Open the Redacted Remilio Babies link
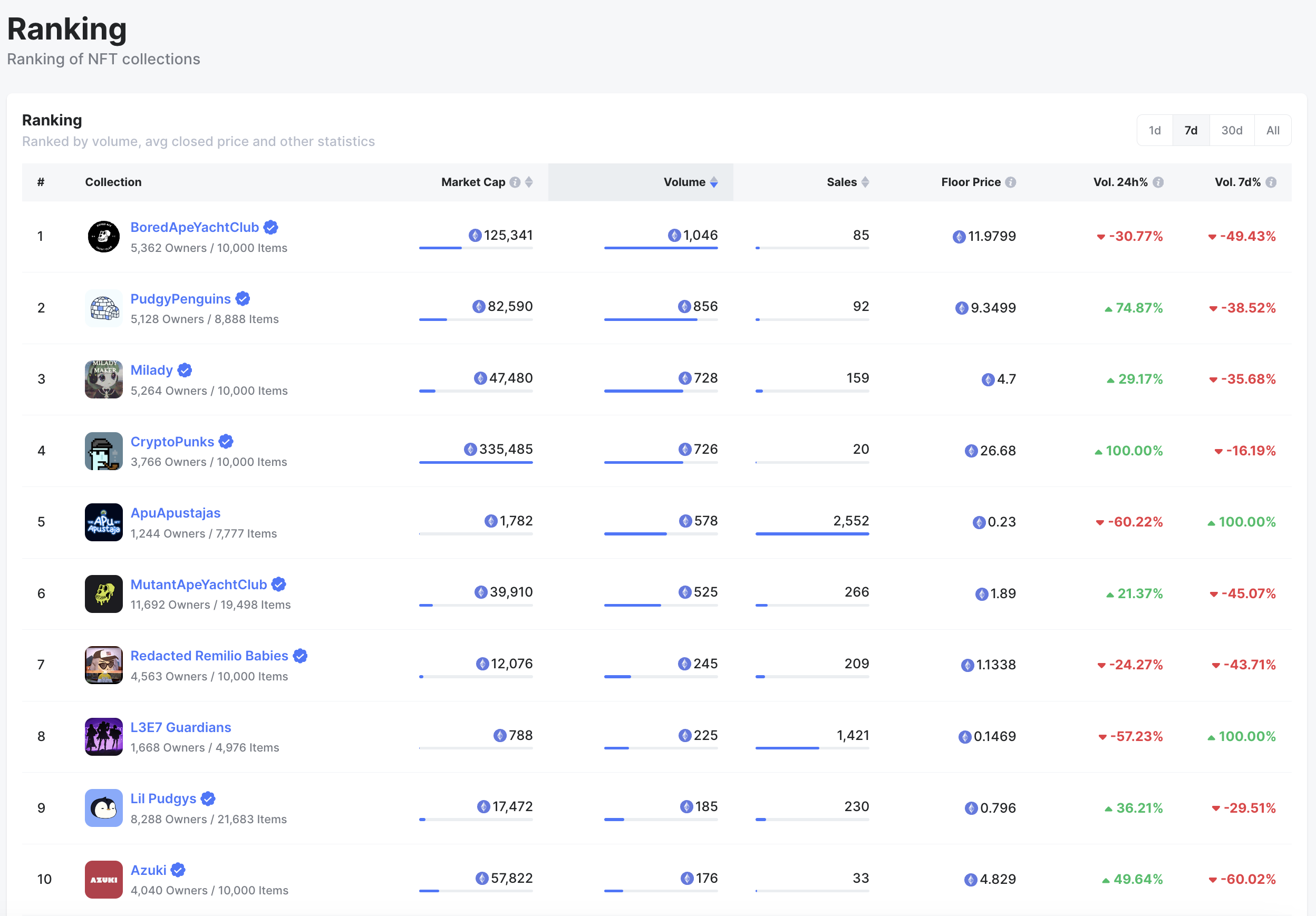The width and height of the screenshot is (1316, 916). click(x=209, y=656)
